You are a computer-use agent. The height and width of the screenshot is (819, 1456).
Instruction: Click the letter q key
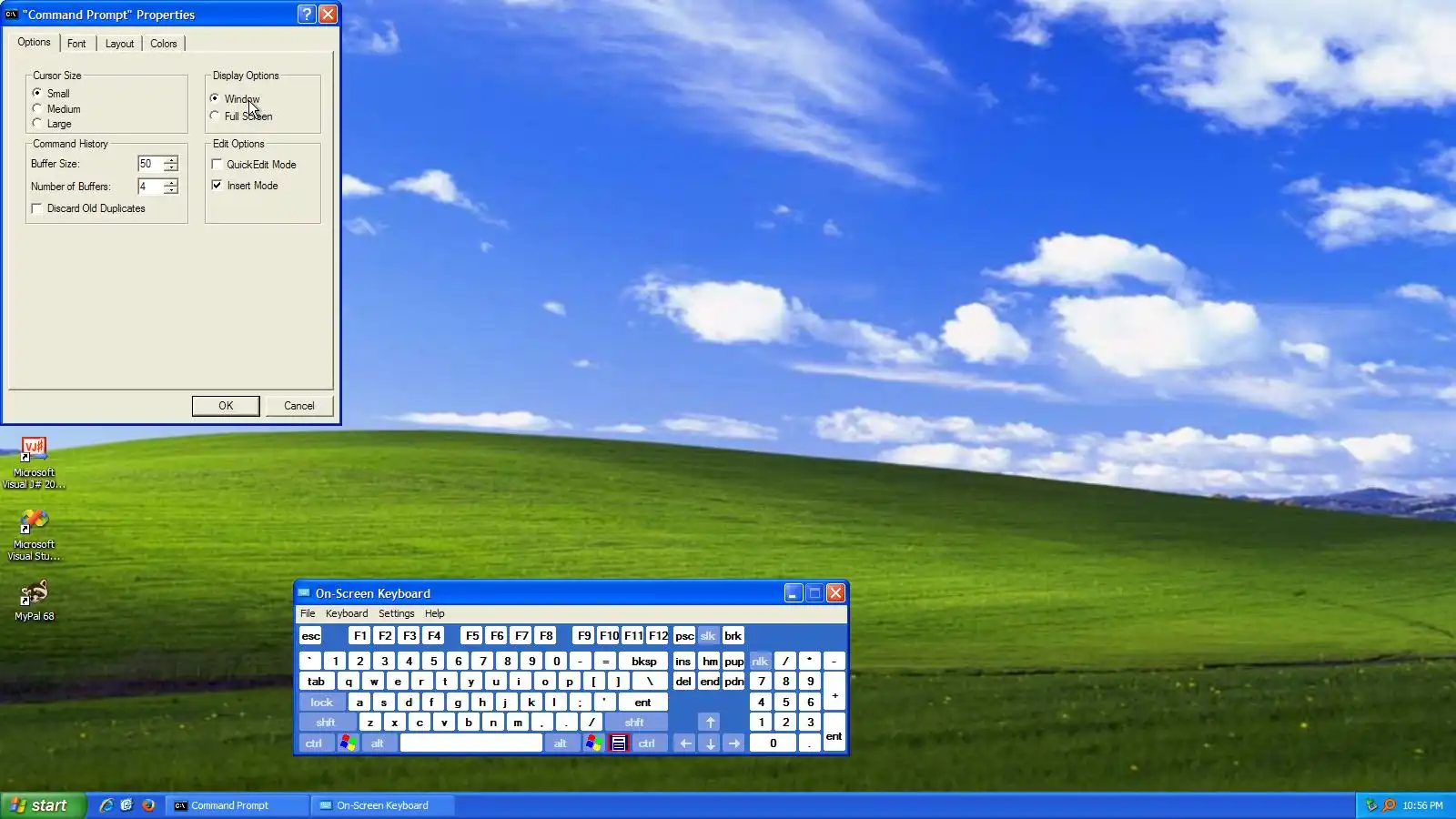(x=349, y=682)
